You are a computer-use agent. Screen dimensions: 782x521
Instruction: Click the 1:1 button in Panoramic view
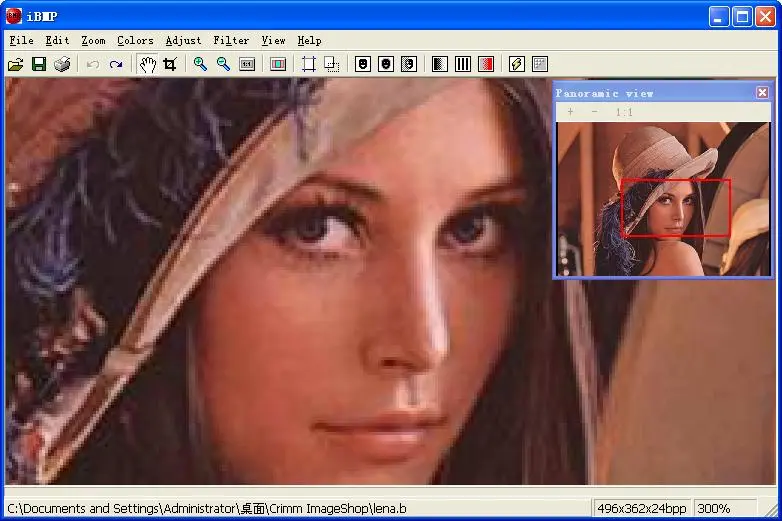coord(624,112)
